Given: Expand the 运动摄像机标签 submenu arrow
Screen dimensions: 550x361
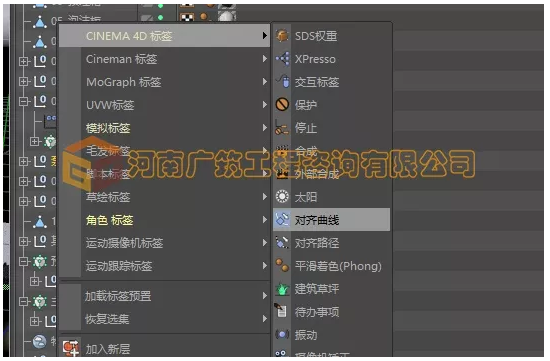Looking at the screenshot, I should click(x=265, y=243).
